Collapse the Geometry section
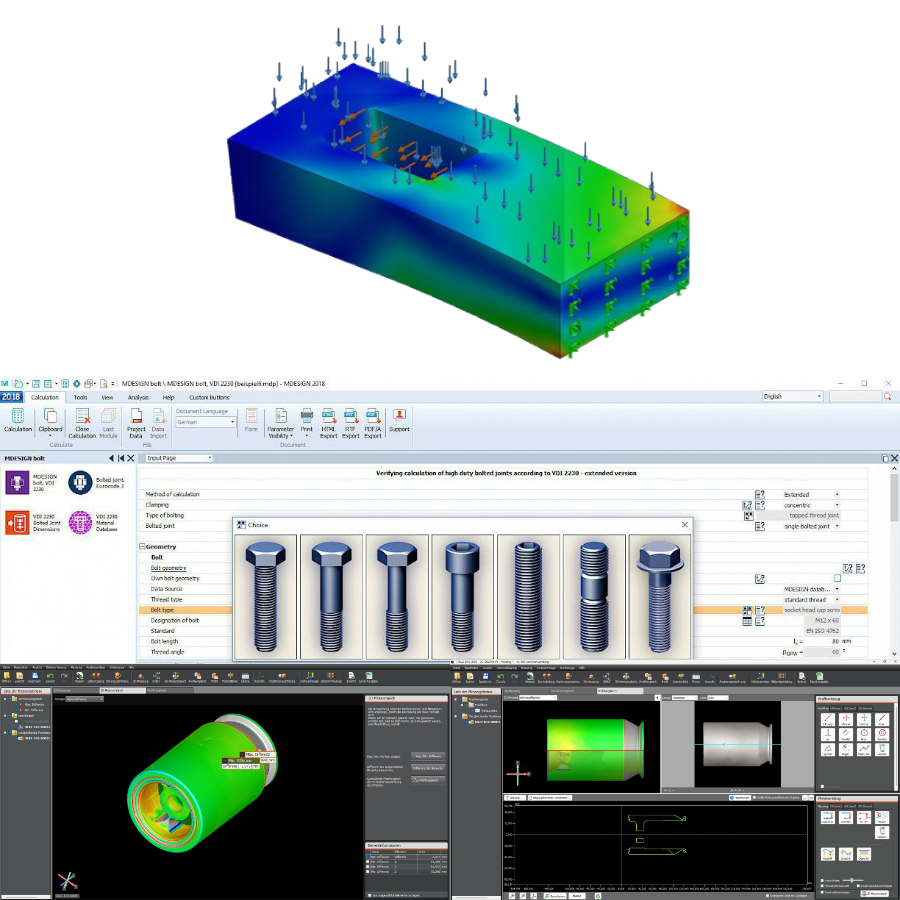The image size is (900, 900). (x=142, y=546)
